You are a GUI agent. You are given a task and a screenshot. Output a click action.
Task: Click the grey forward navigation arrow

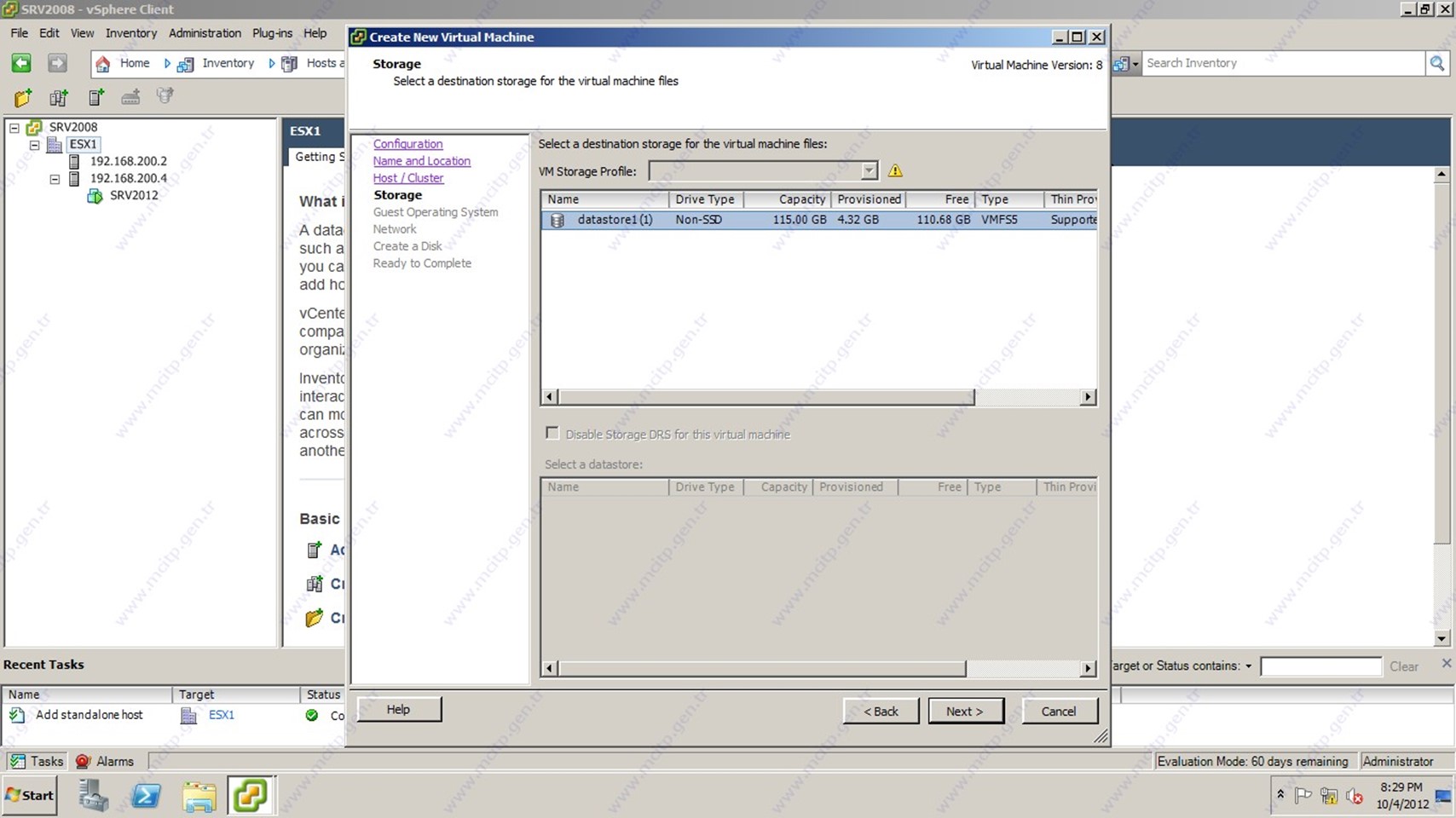tap(57, 63)
